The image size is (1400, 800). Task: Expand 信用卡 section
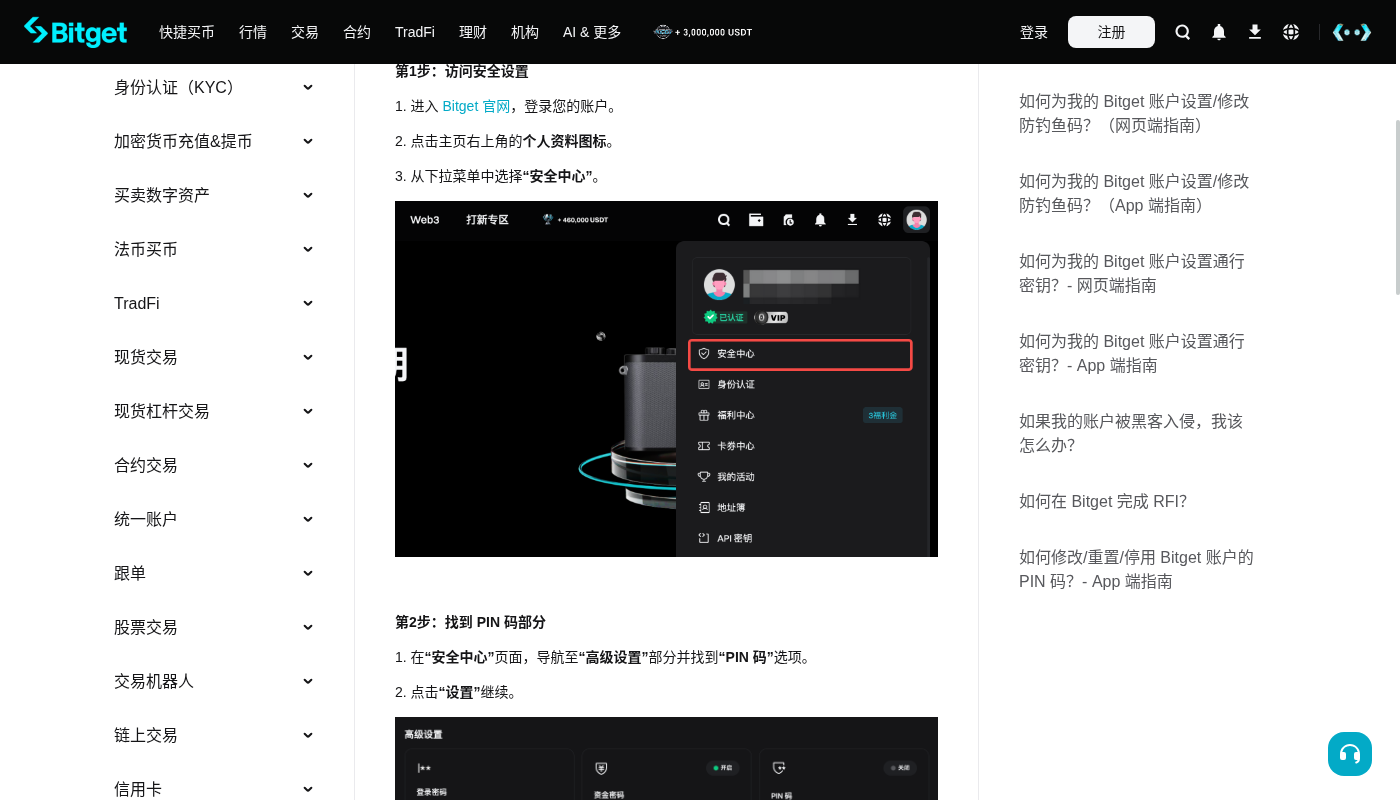[x=214, y=788]
